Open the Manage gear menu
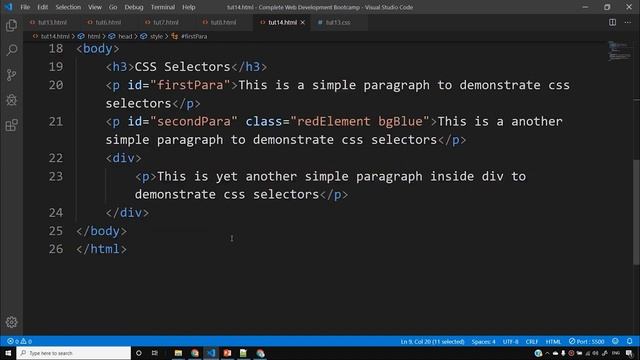Screen dimensions: 640x360 pos(11,322)
